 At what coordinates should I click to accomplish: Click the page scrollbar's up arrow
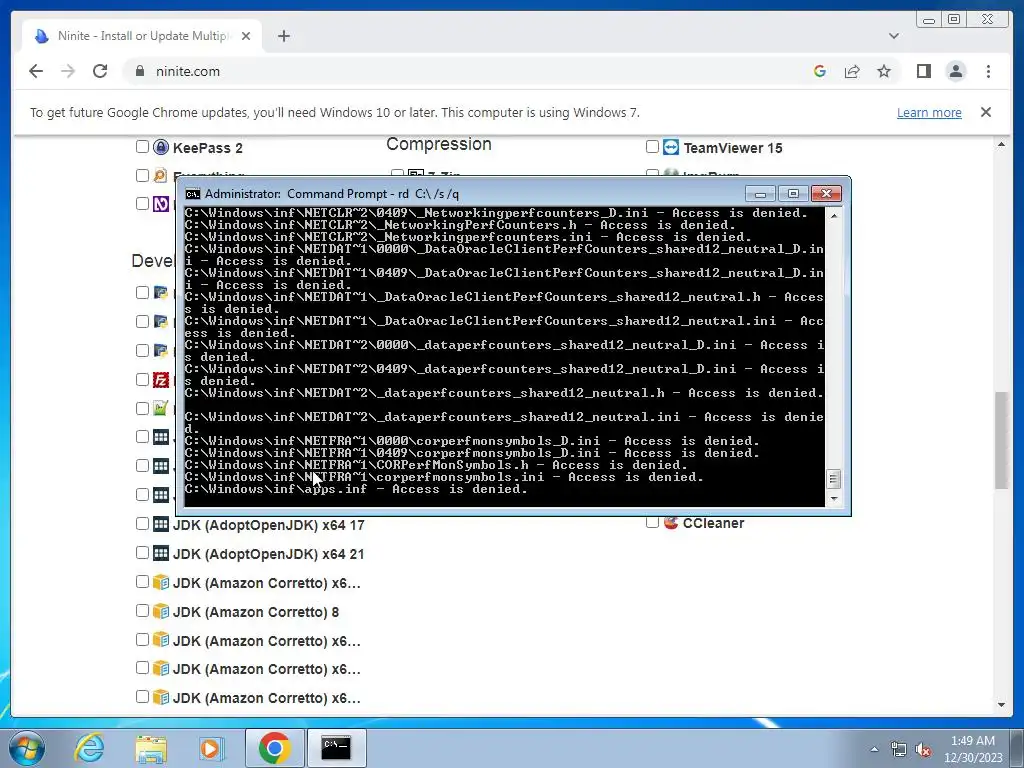(x=1001, y=144)
